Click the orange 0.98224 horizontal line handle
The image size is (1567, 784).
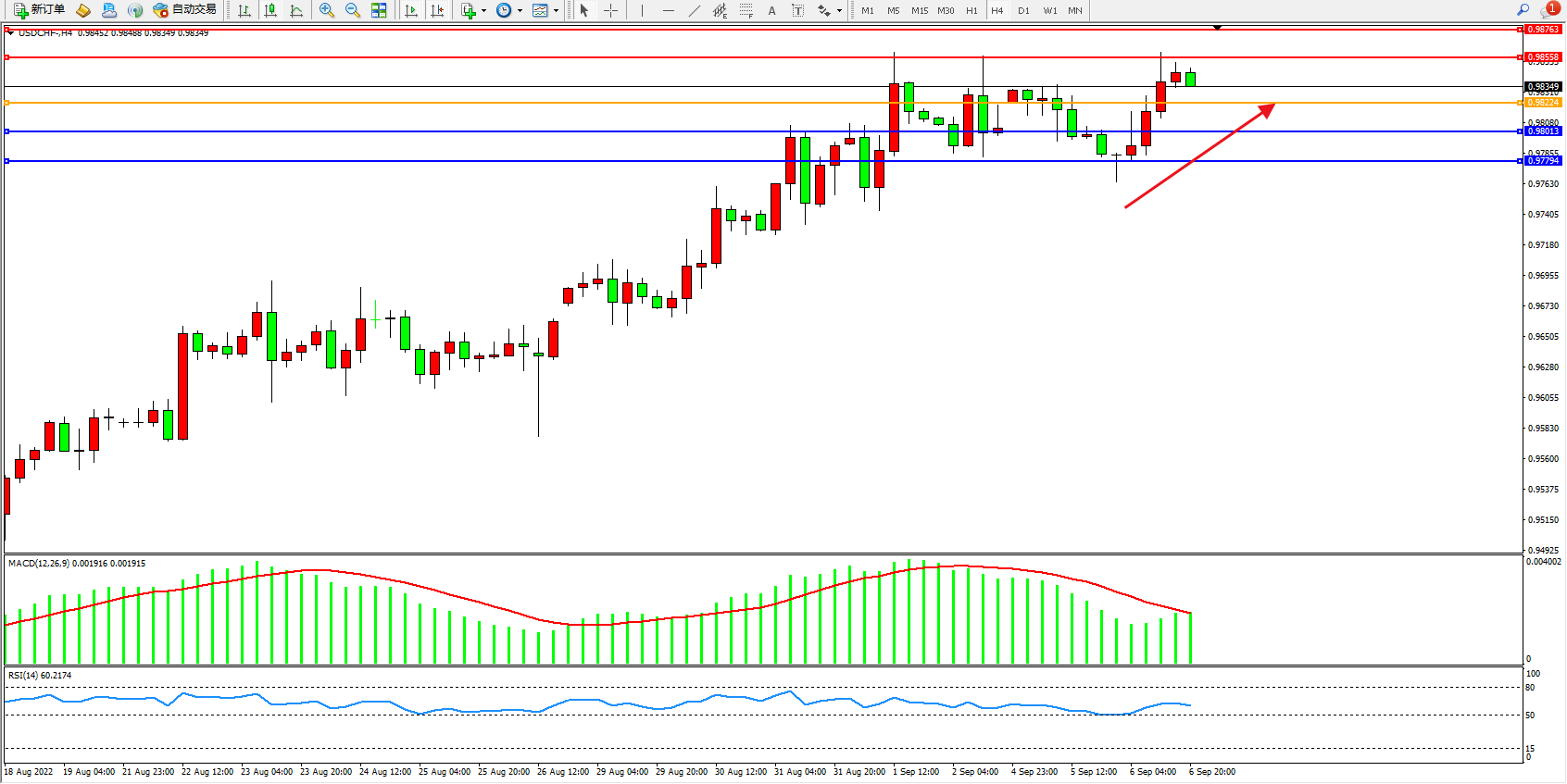[7, 103]
